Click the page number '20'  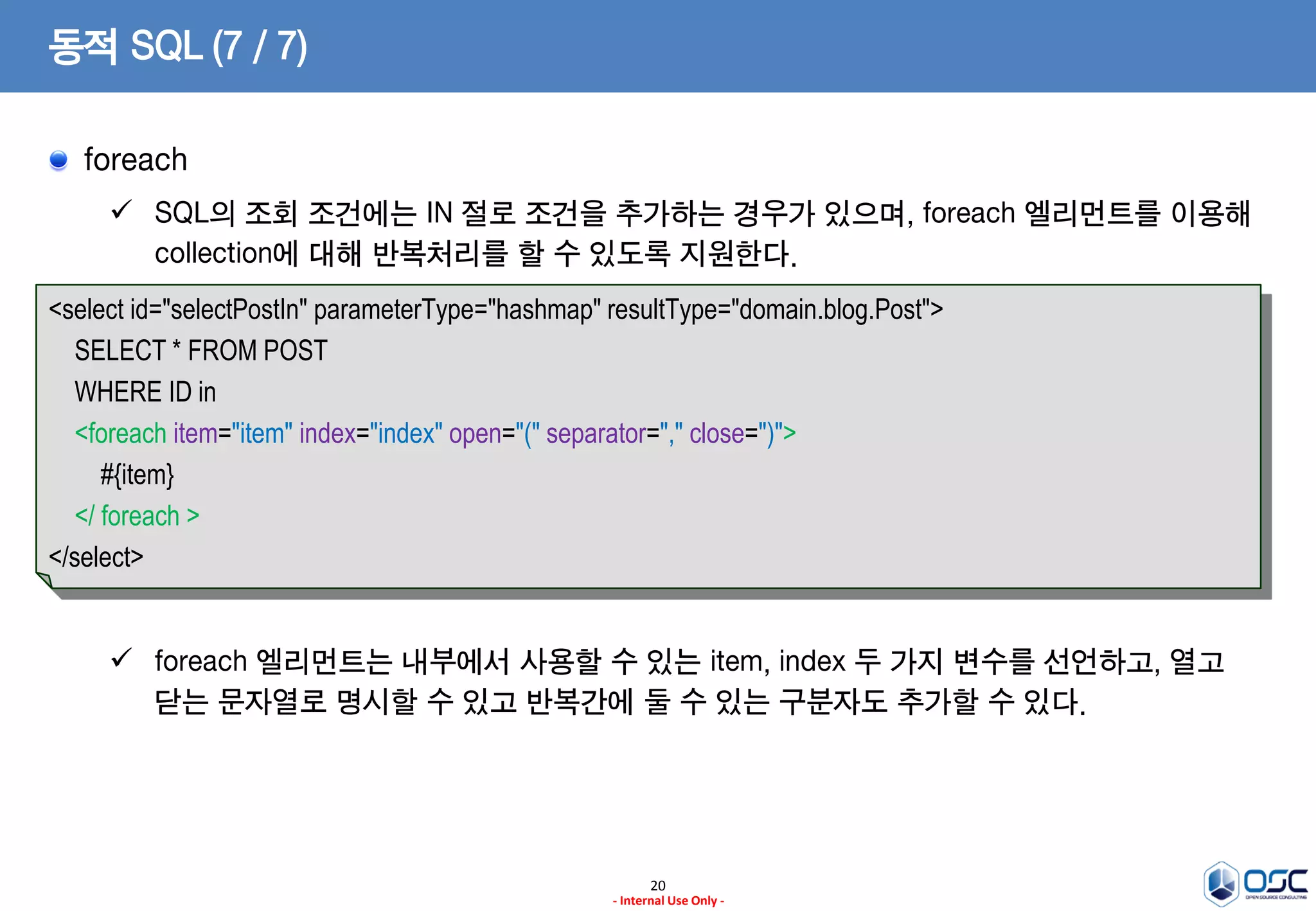point(658,885)
